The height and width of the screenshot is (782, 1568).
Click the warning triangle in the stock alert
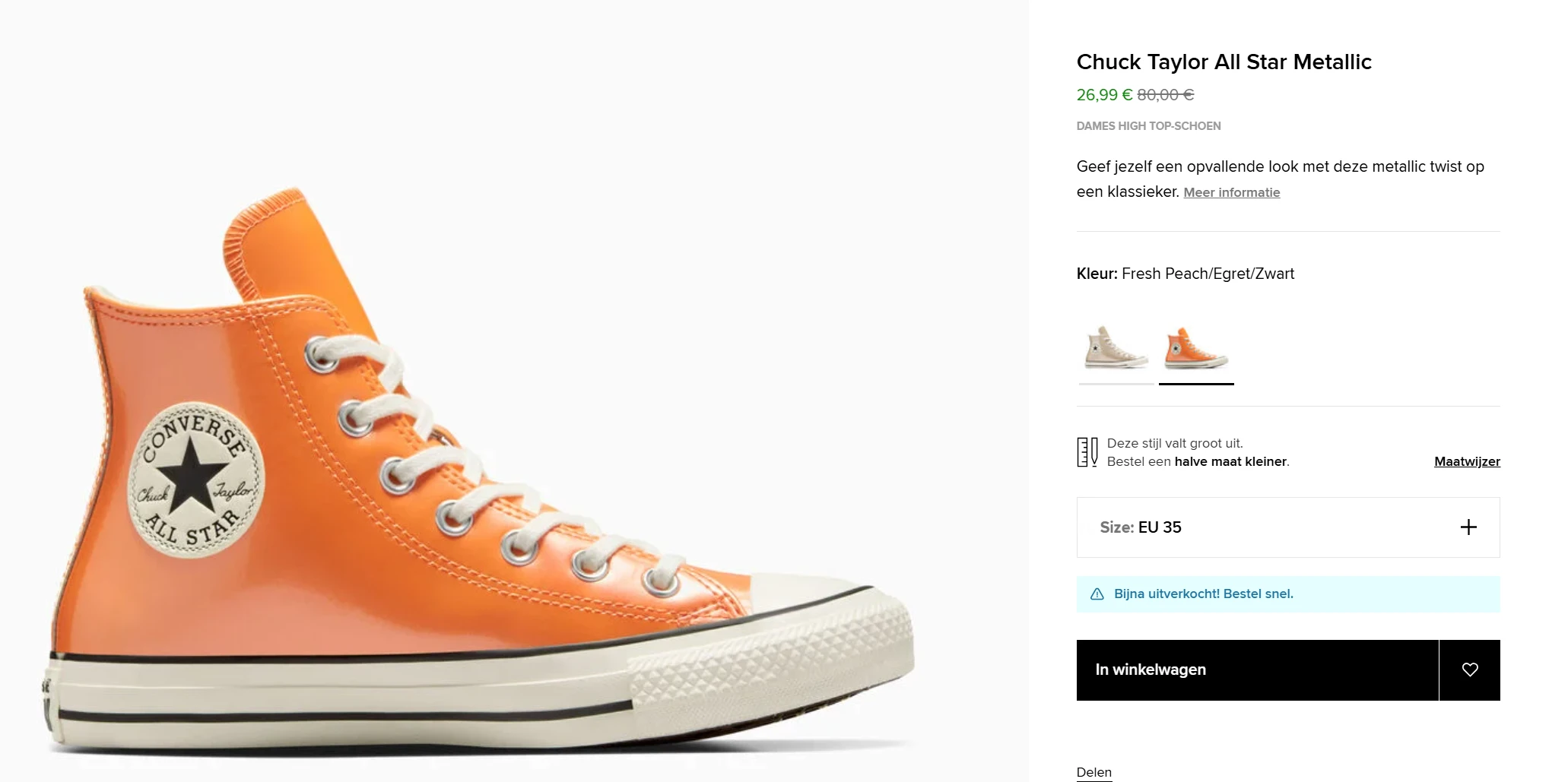point(1096,594)
